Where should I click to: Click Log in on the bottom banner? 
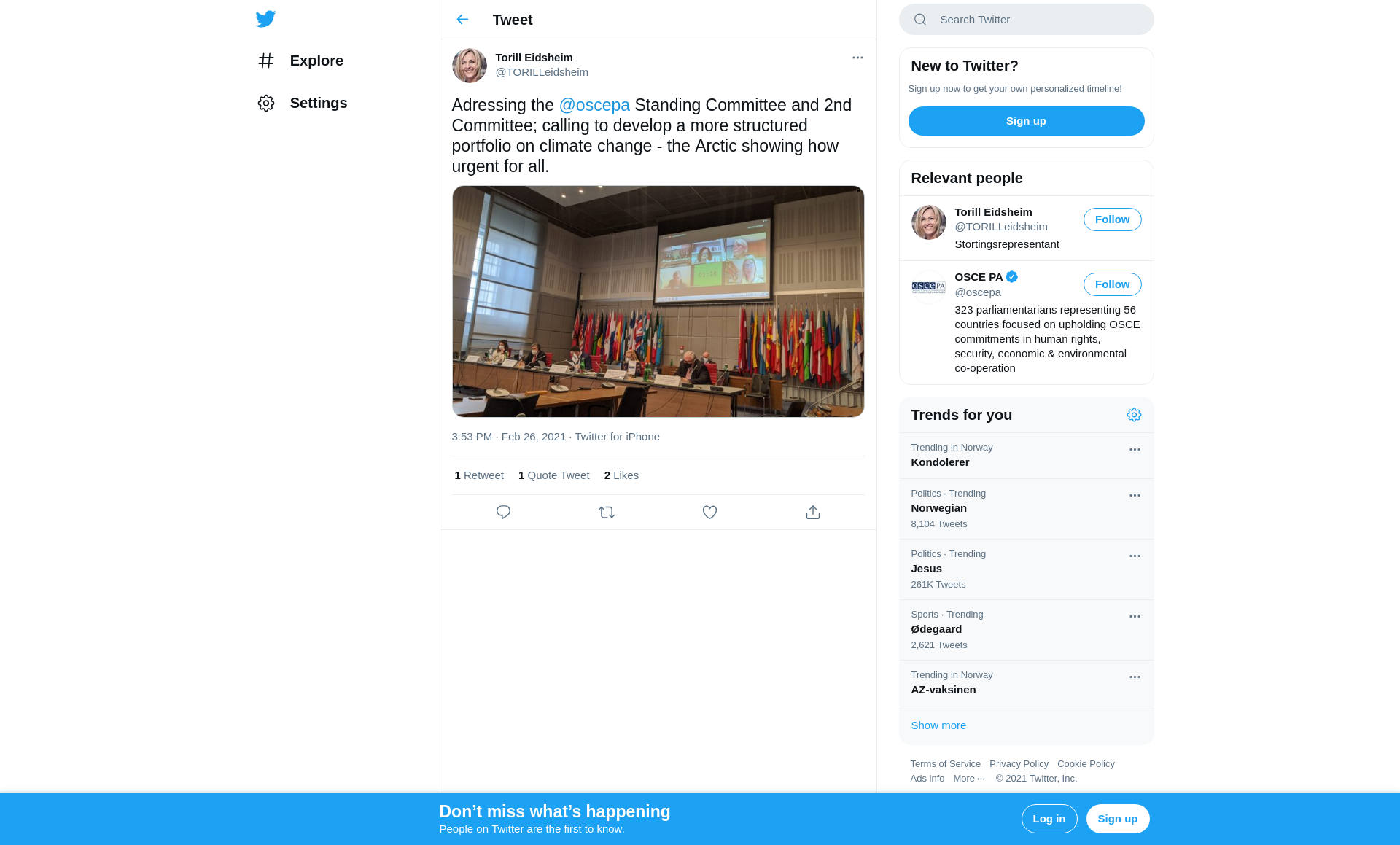pyautogui.click(x=1049, y=819)
